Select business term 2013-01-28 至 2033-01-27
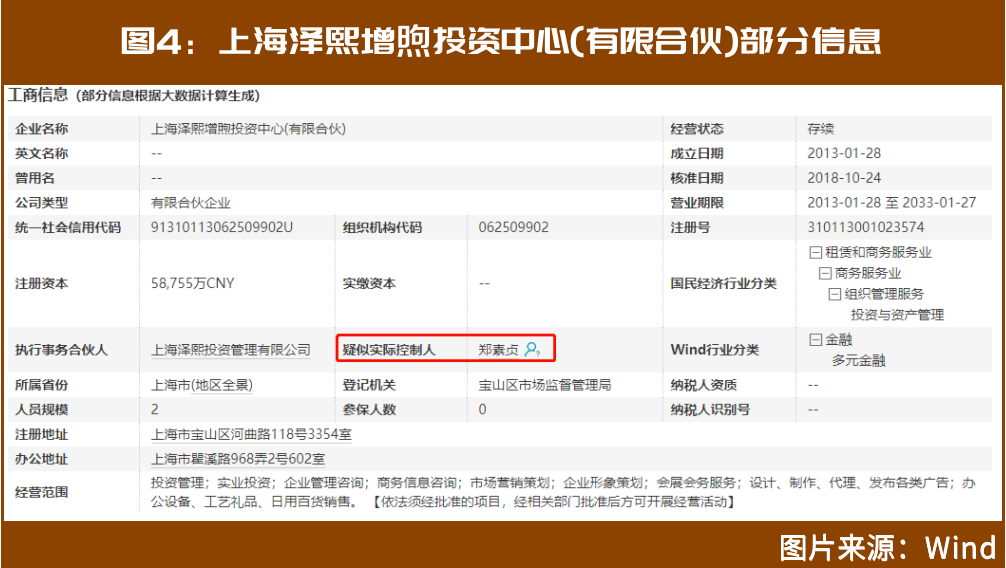 coord(892,203)
